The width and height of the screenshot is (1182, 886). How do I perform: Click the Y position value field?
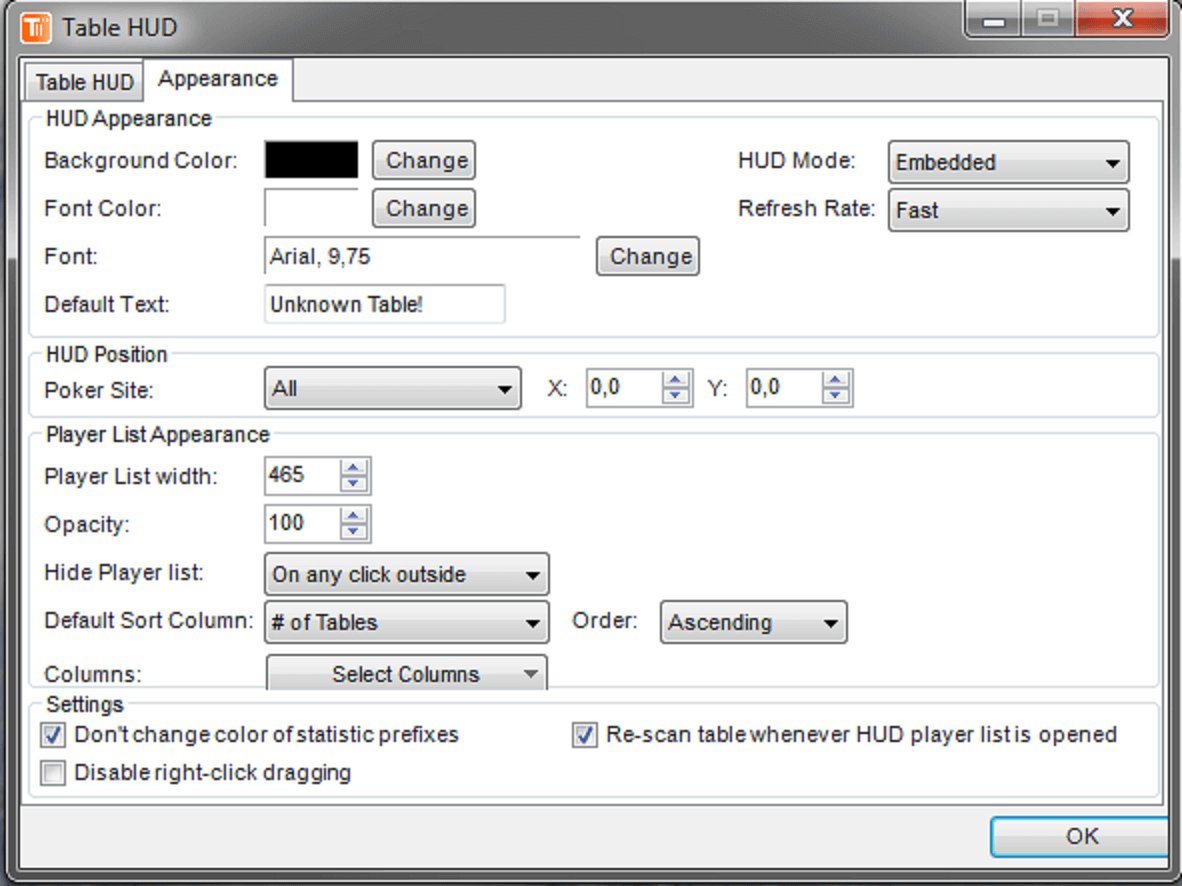[784, 388]
